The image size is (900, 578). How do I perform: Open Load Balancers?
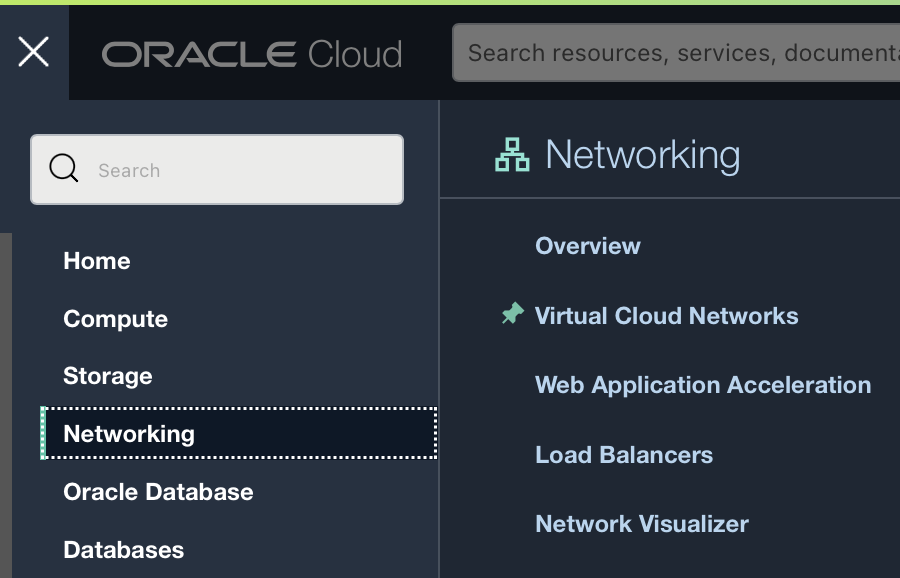[624, 454]
